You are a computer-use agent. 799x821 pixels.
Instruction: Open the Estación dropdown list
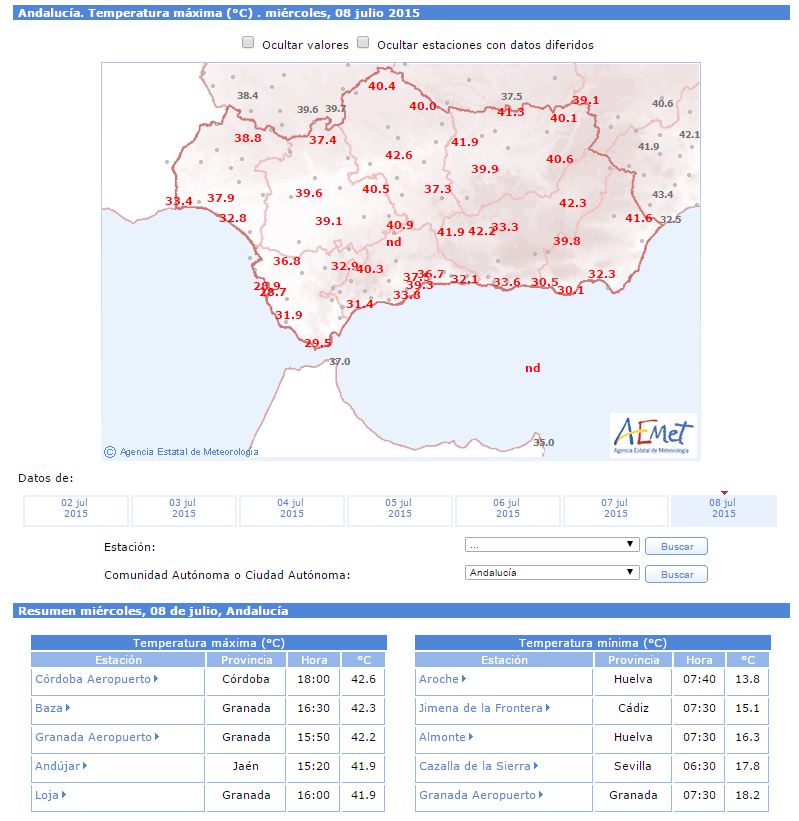pyautogui.click(x=552, y=545)
